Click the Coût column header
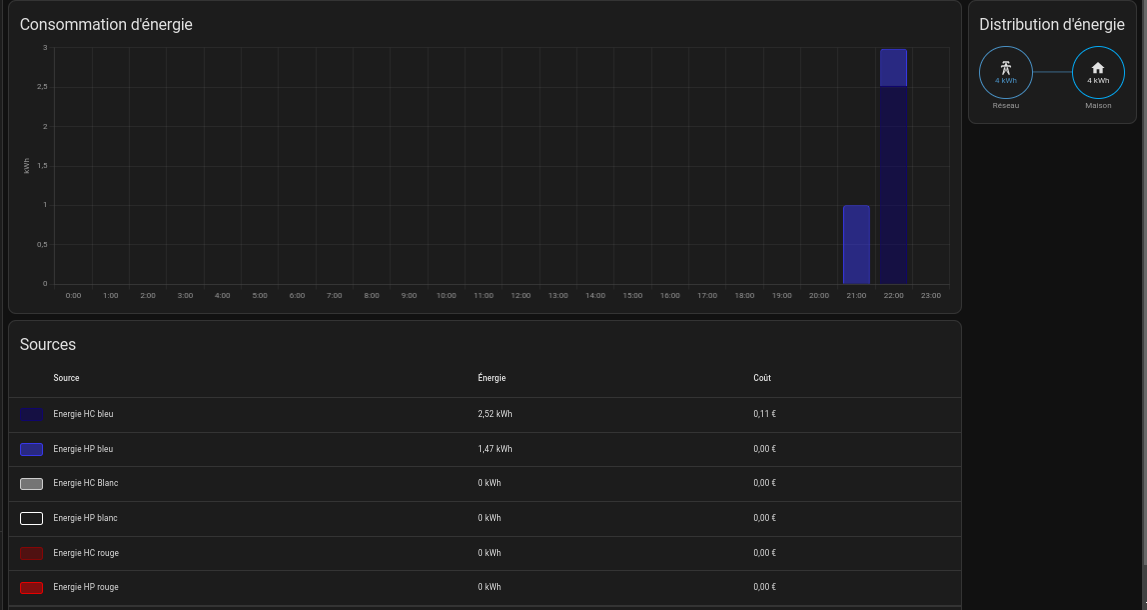 (762, 378)
